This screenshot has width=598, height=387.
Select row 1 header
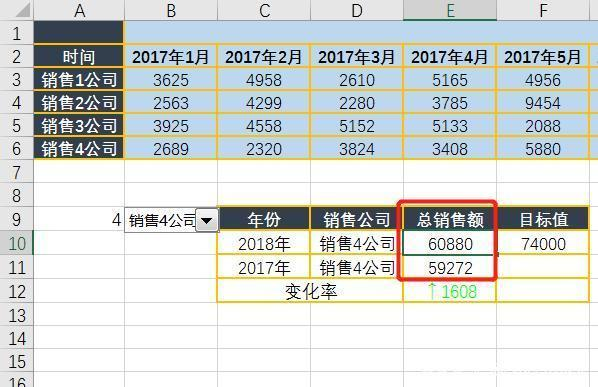[x=16, y=33]
